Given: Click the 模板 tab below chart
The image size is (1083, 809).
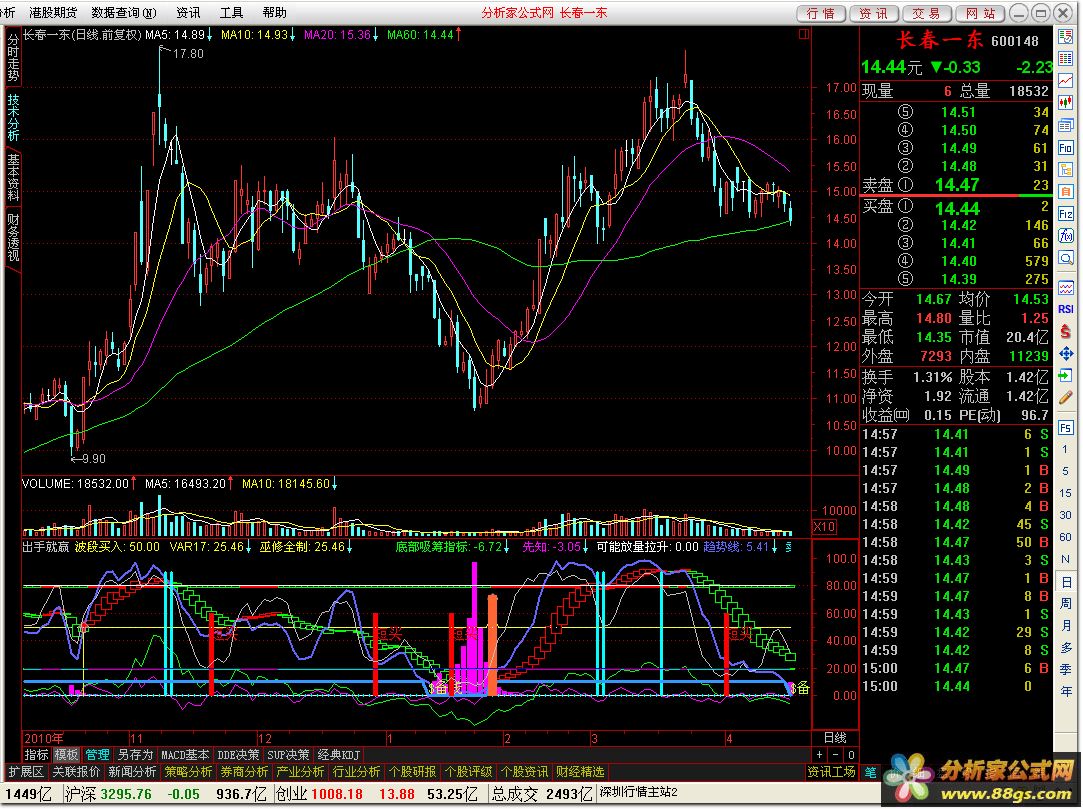Looking at the screenshot, I should [67, 754].
